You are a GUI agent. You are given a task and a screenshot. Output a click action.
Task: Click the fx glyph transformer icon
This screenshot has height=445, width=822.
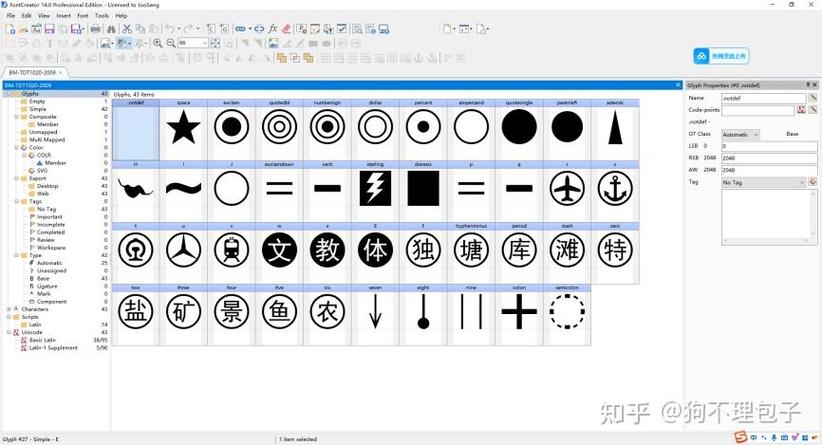tap(273, 29)
